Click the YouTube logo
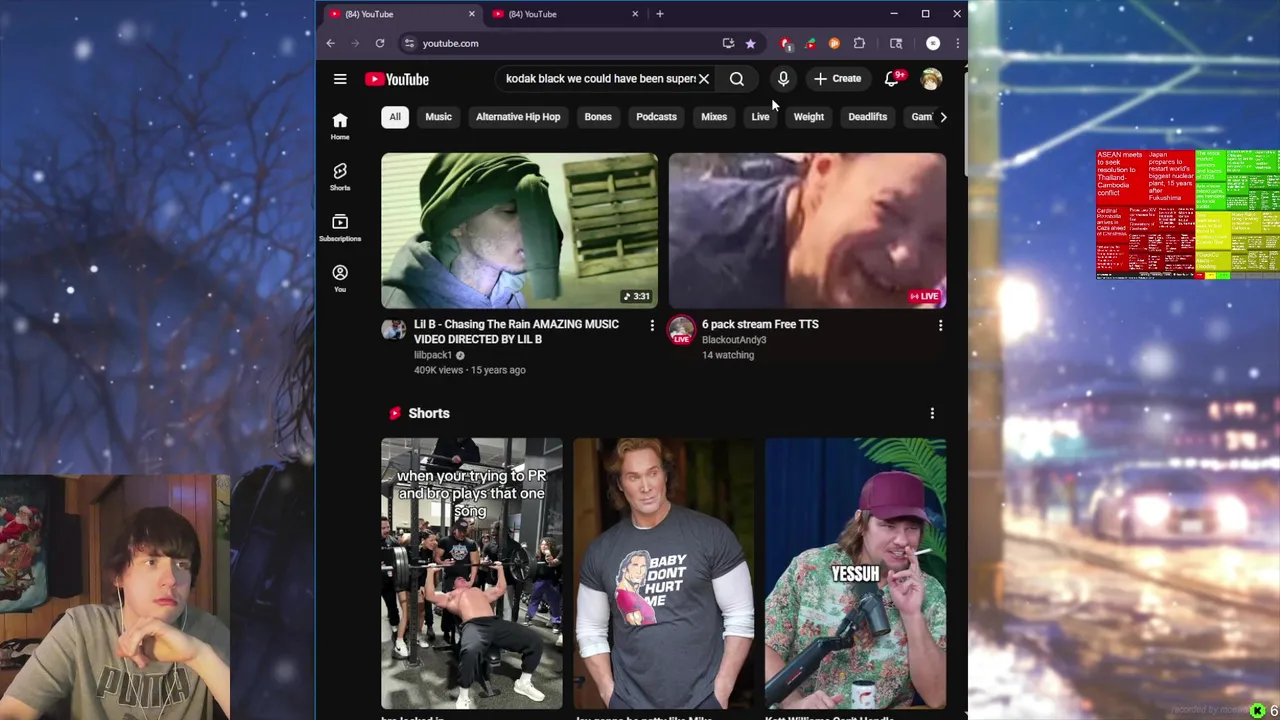 click(x=397, y=79)
